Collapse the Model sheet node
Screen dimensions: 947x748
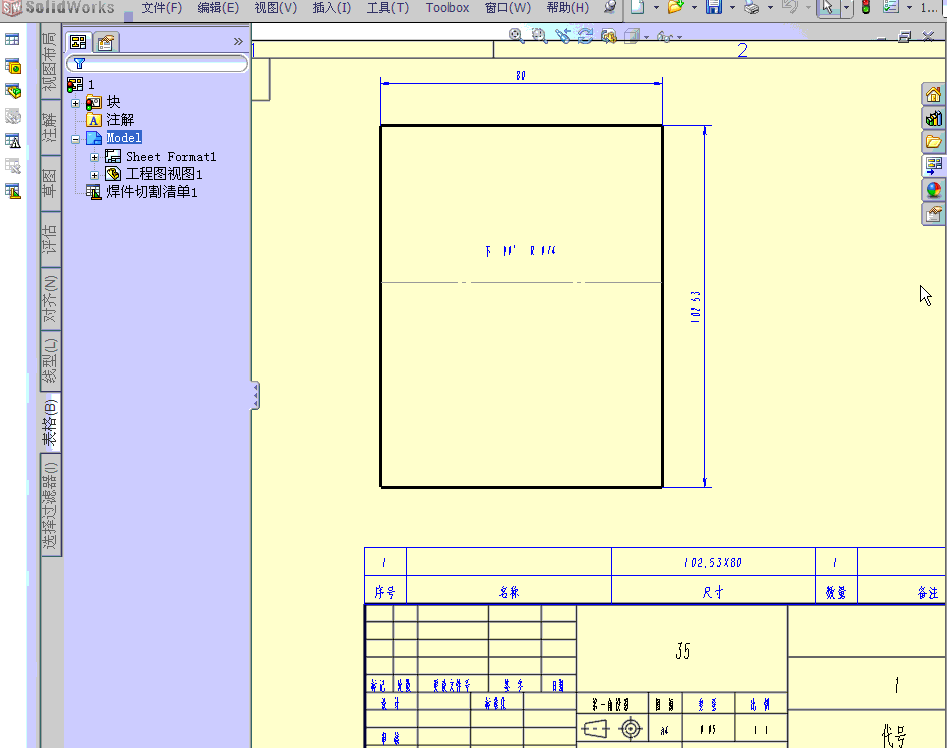coord(75,139)
